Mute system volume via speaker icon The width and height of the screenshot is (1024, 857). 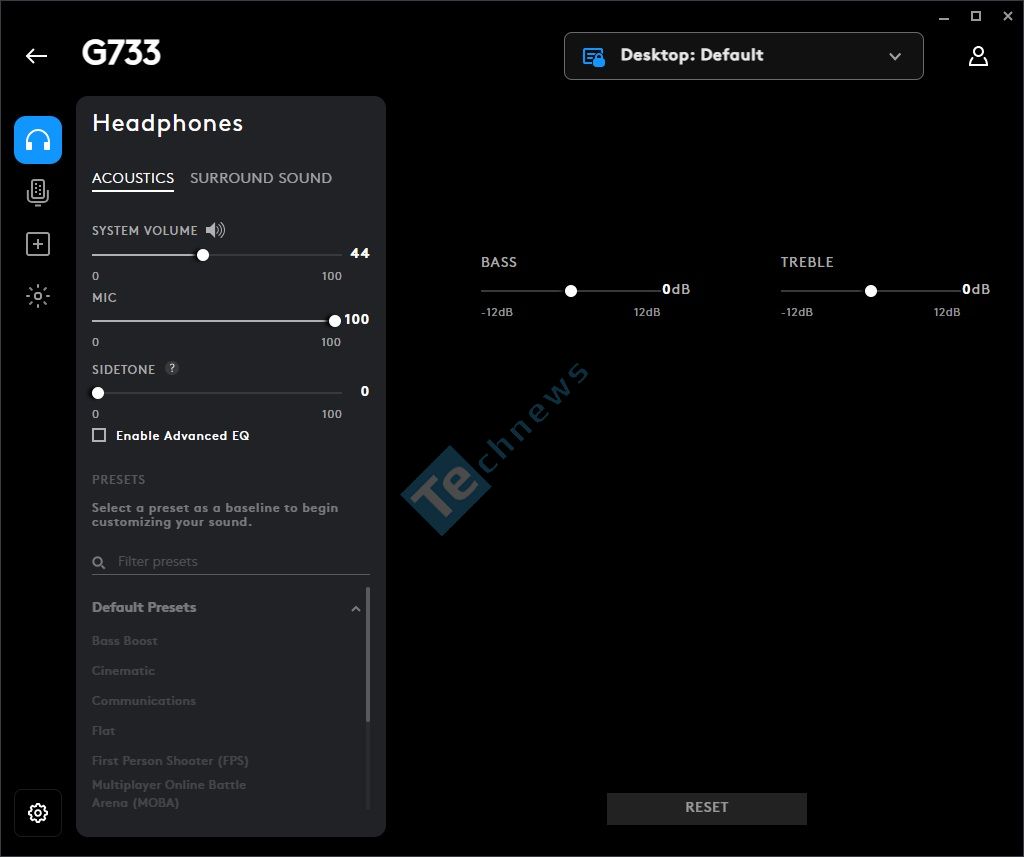tap(216, 230)
